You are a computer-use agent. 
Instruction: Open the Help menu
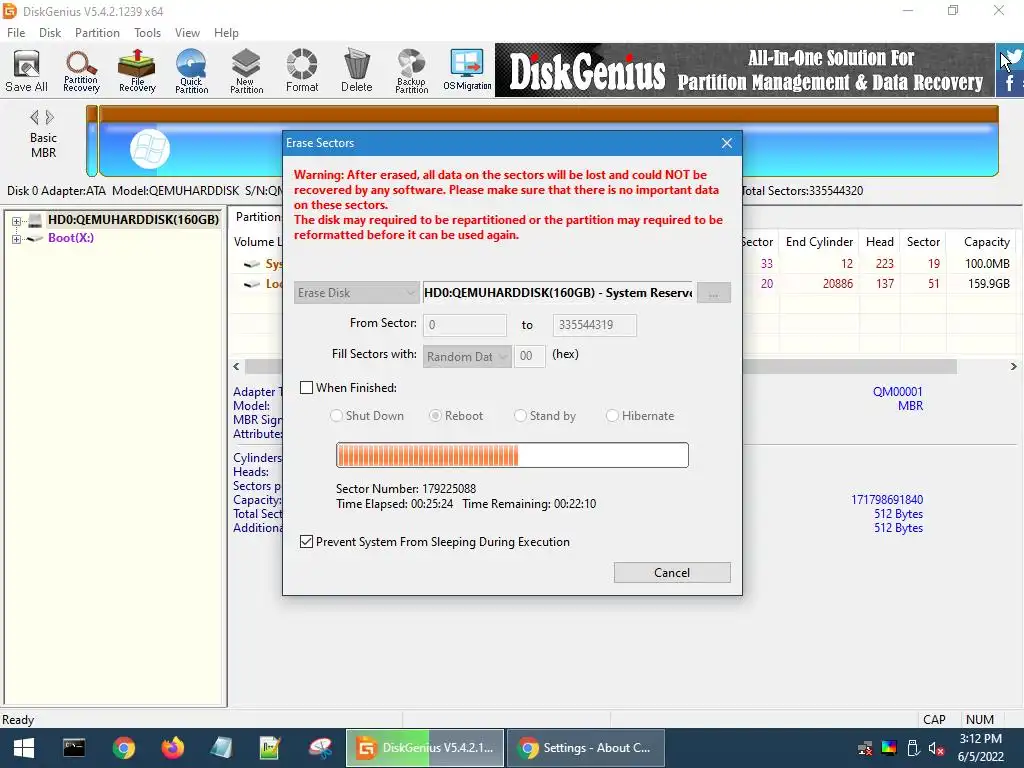coord(226,33)
